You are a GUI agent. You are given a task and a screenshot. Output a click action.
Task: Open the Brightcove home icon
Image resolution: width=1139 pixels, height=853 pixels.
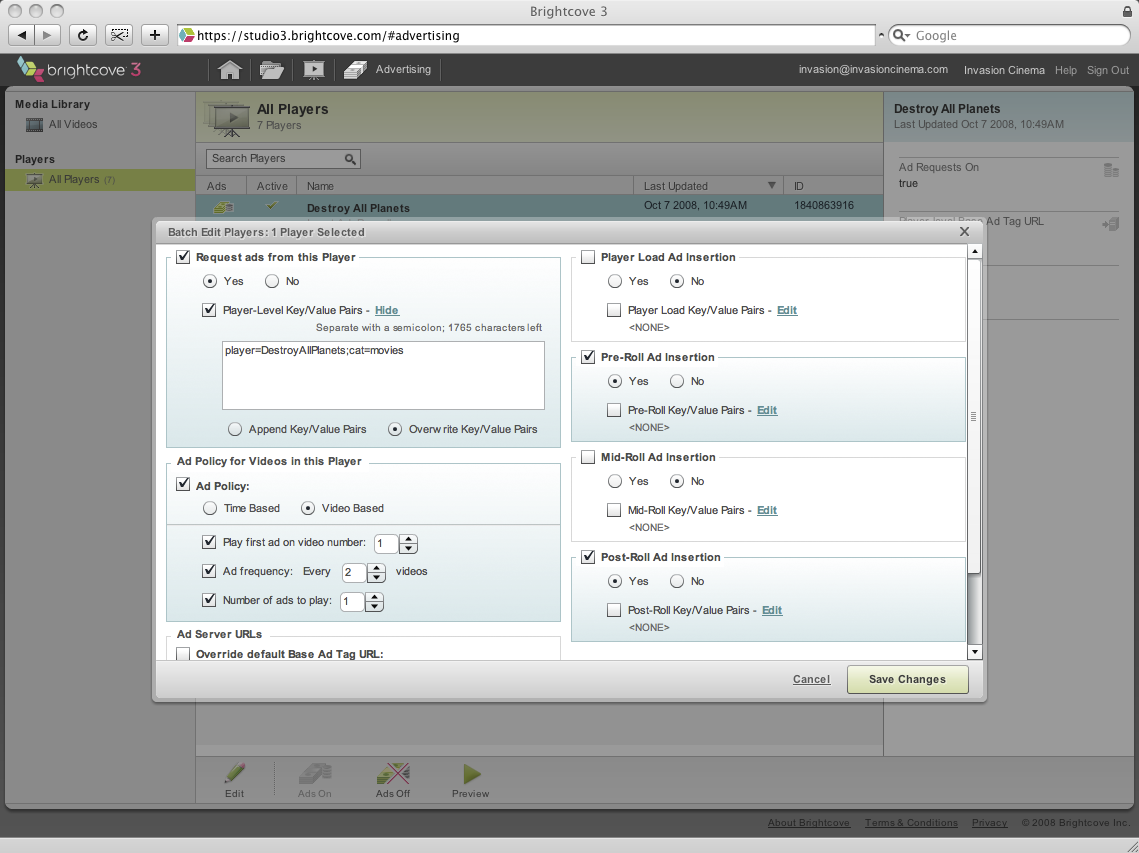(230, 70)
